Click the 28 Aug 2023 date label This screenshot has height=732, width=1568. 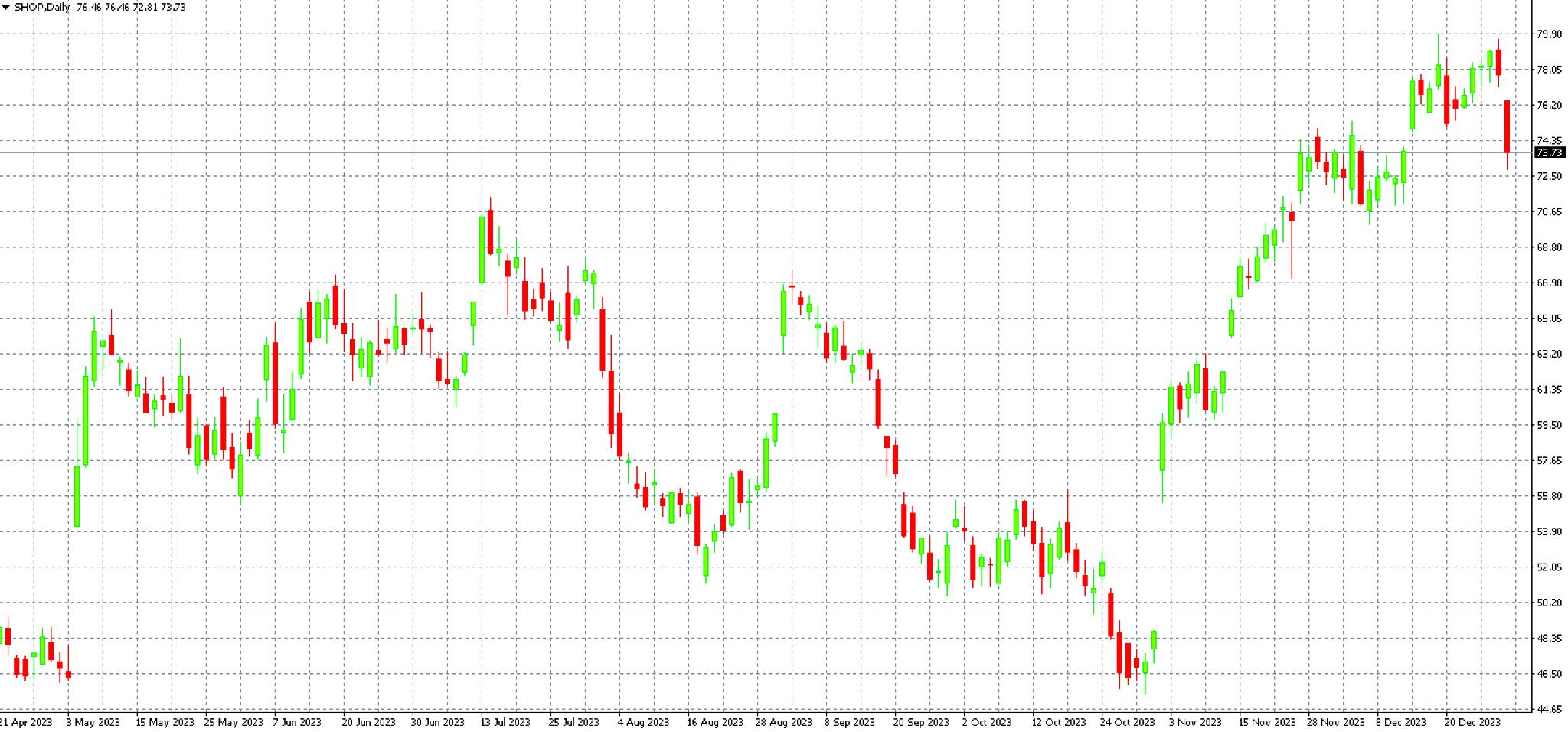coord(783,722)
